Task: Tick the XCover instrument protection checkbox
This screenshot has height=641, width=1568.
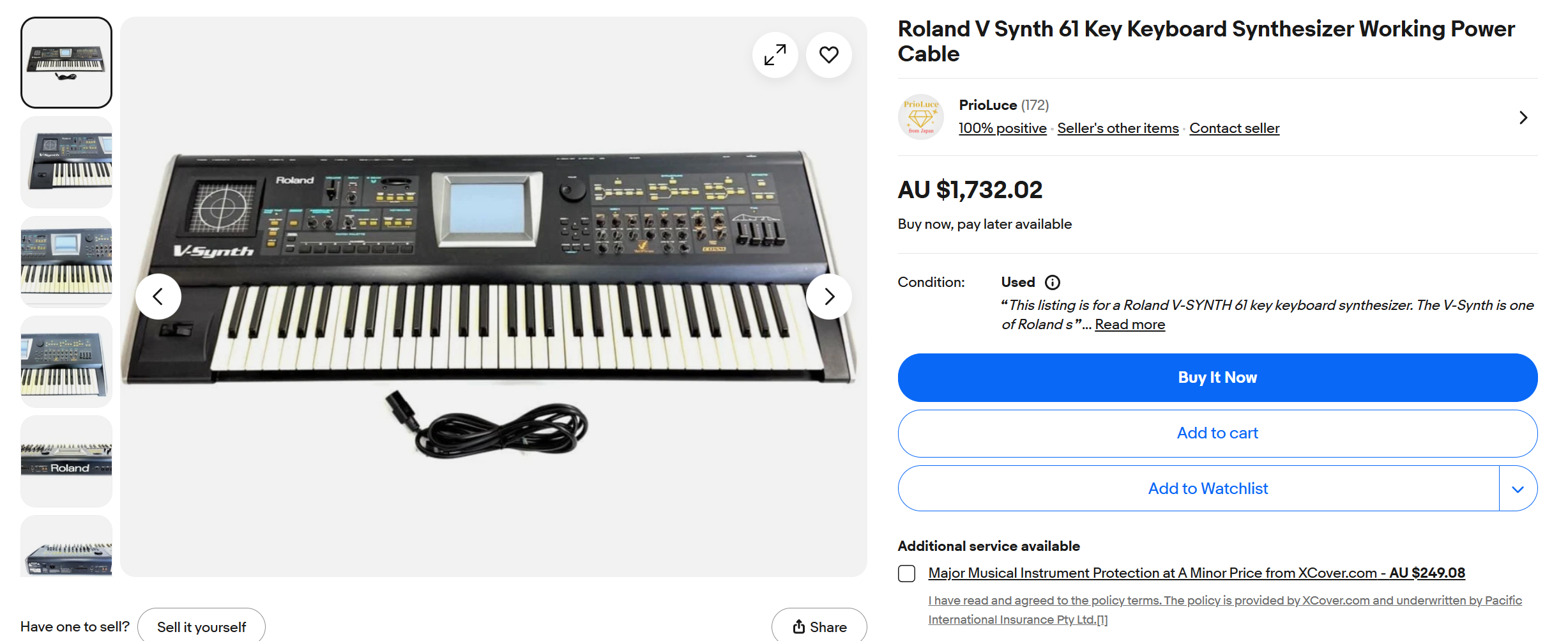Action: (906, 573)
